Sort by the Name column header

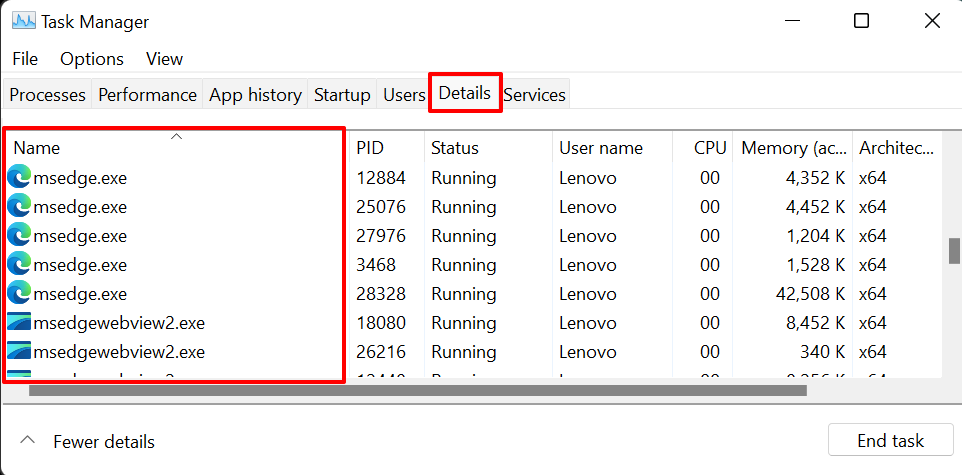click(37, 148)
